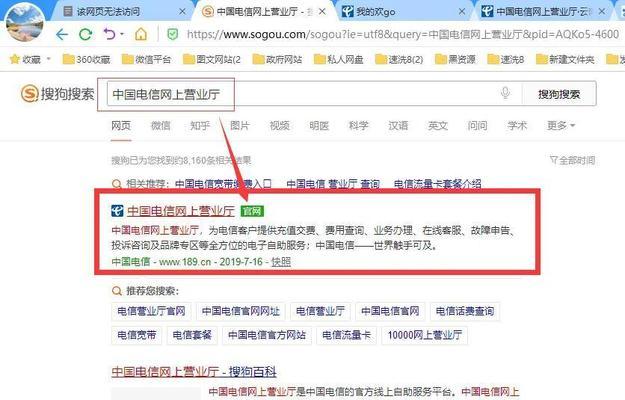Expand the 更多 categories dropdown
The image size is (625, 400).
click(561, 126)
